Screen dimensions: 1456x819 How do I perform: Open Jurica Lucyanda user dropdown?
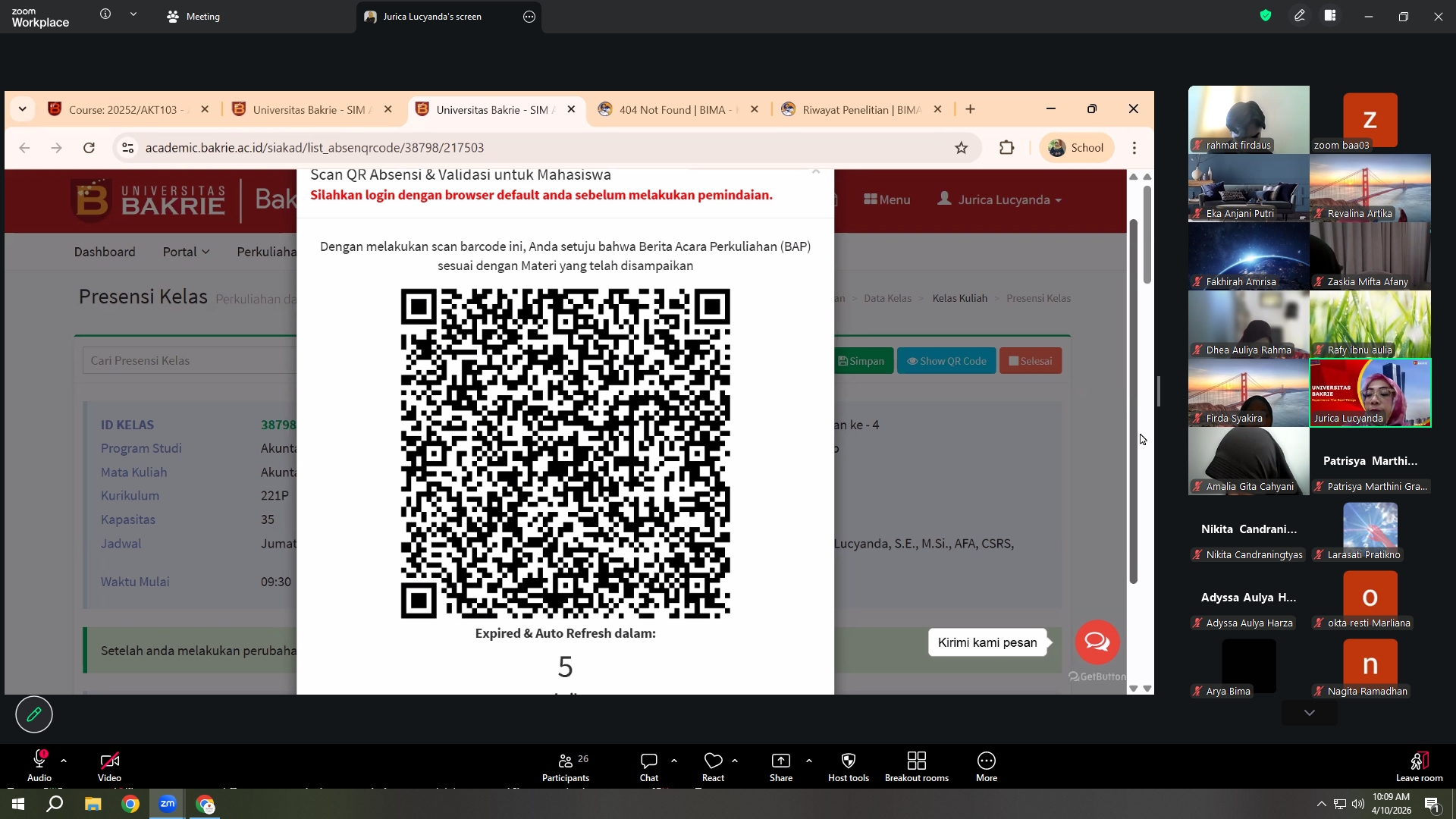click(999, 199)
